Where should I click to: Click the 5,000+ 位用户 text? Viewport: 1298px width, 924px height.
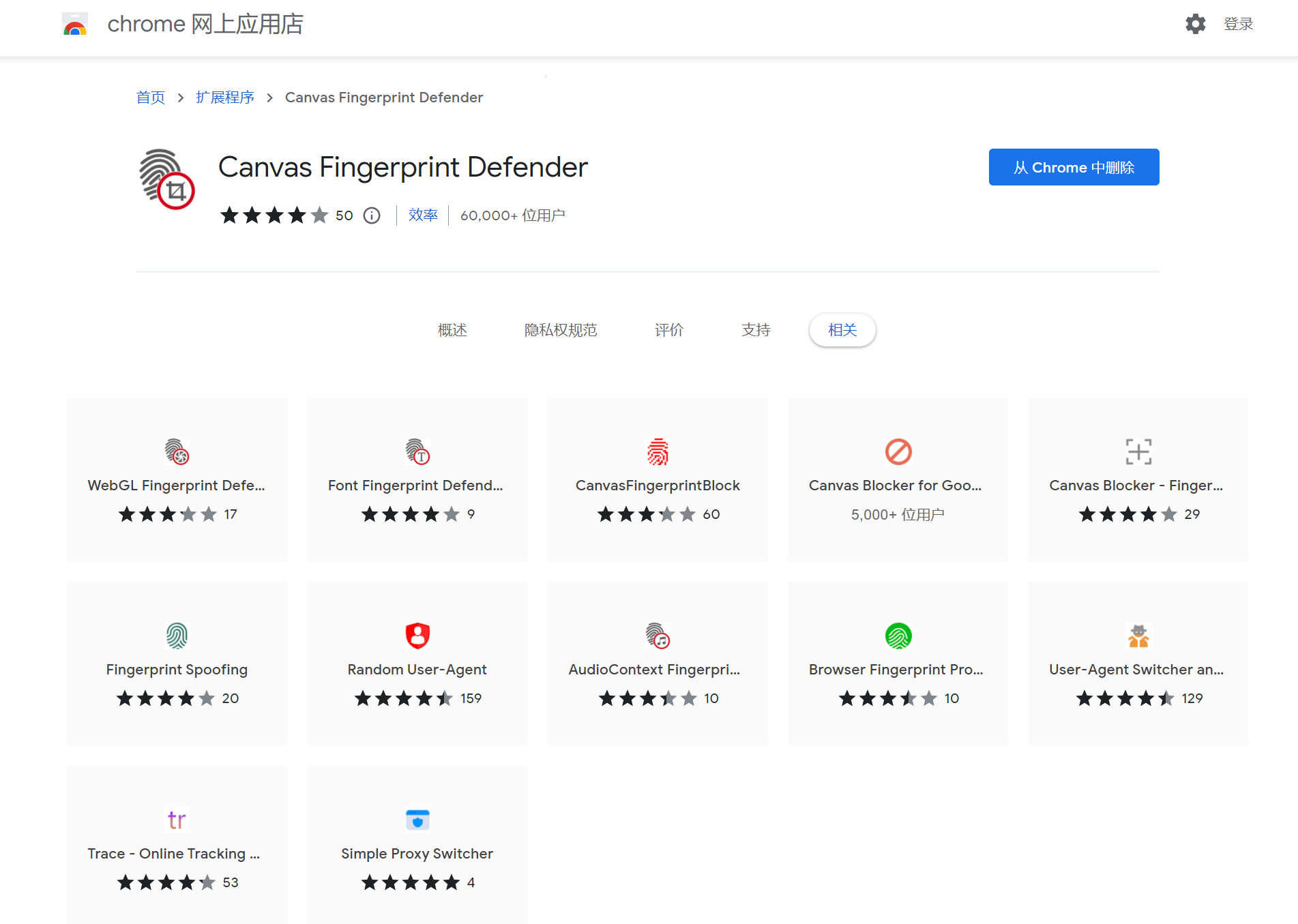[898, 514]
